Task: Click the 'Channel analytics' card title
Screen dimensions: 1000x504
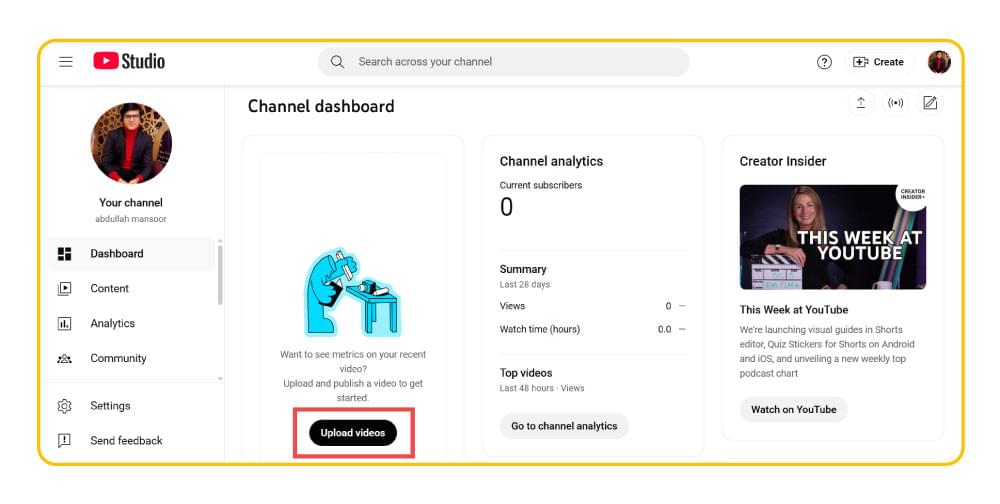Action: tap(551, 161)
